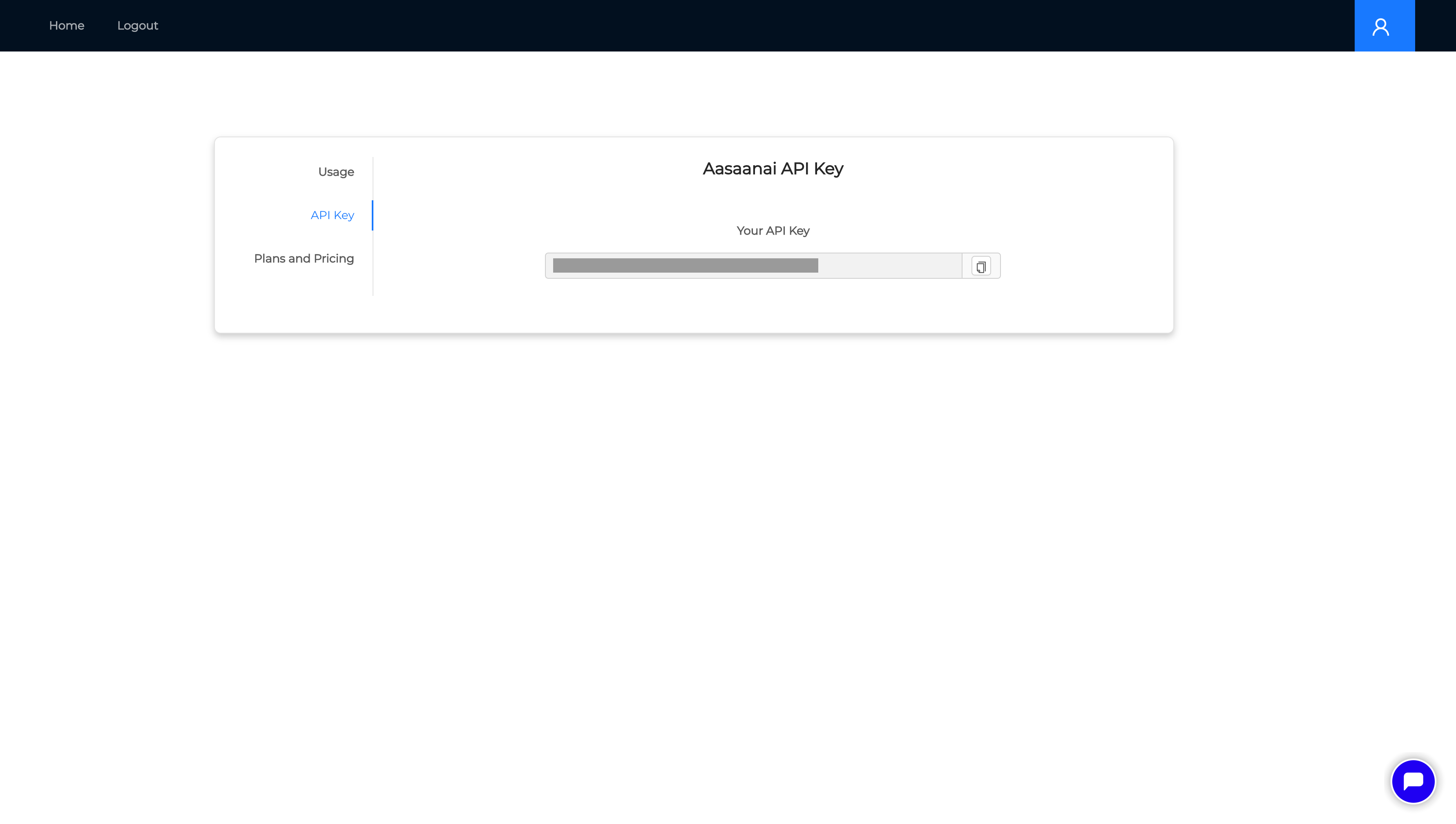Copy the API key with clipboard icon
Screen dimensions: 1456x824
981,266
